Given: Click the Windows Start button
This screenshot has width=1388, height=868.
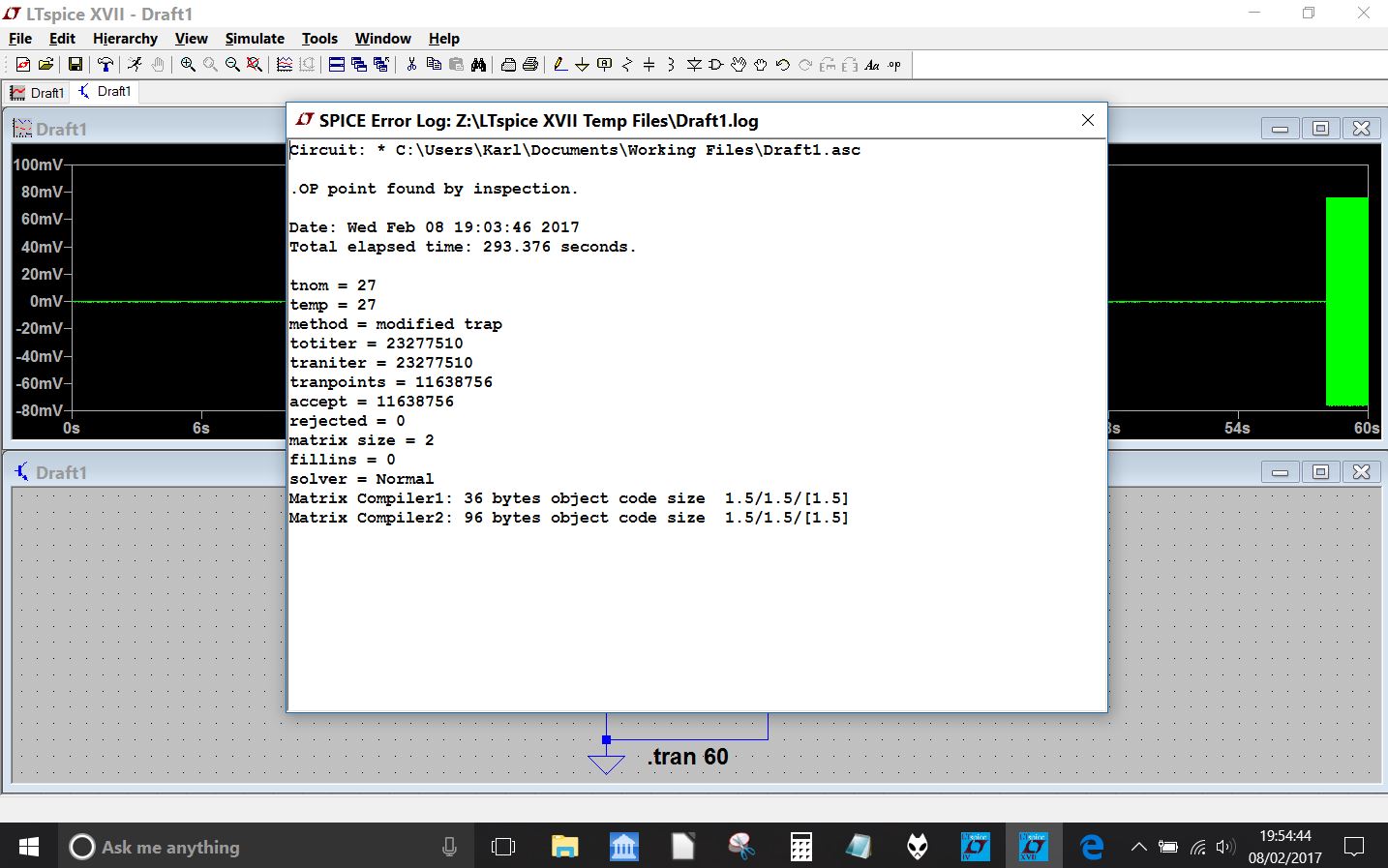Looking at the screenshot, I should tap(29, 847).
